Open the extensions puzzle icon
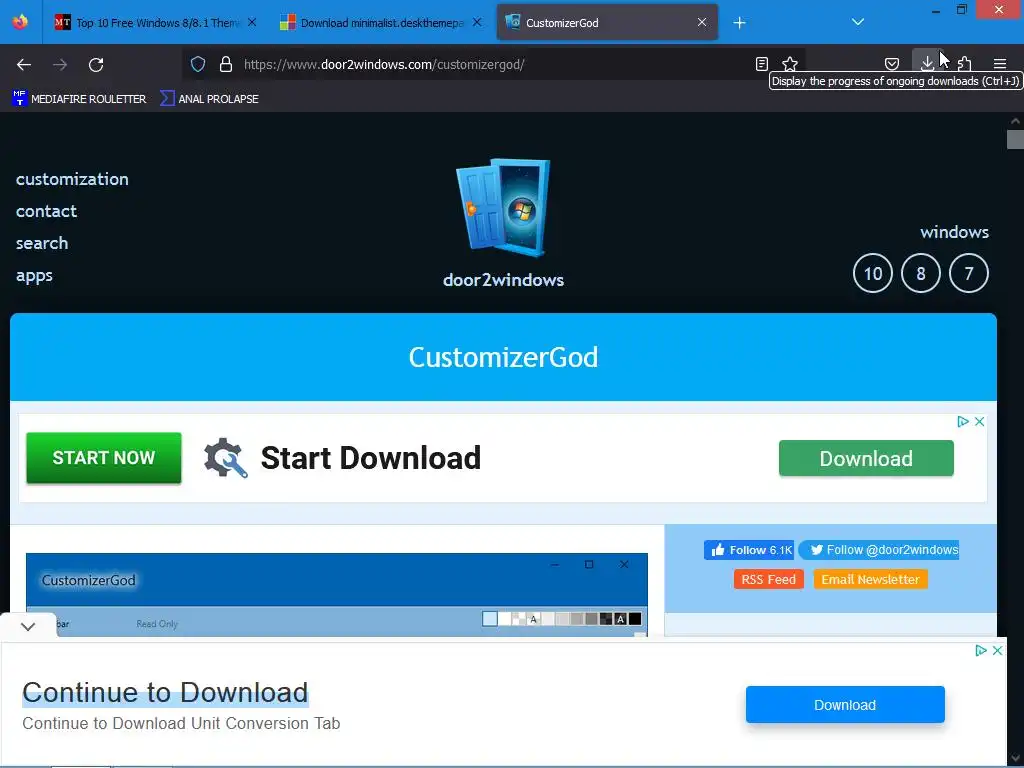The image size is (1024, 768). tap(965, 64)
